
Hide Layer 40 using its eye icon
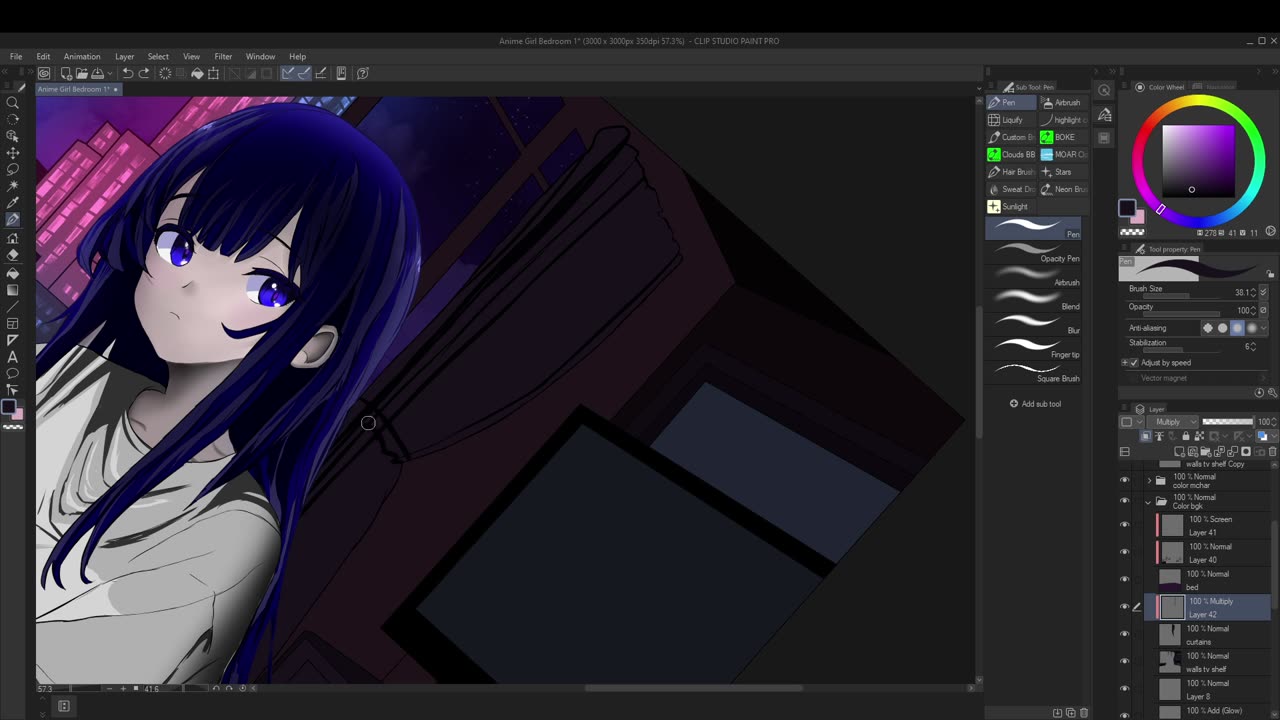1124,552
